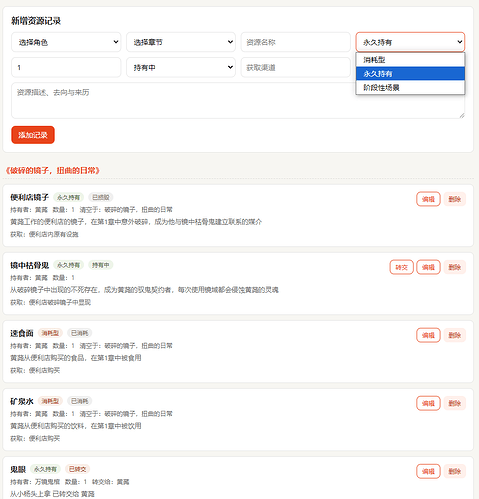The image size is (479, 499).
Task: Edit the 矿泉水 record
Action: click(428, 403)
